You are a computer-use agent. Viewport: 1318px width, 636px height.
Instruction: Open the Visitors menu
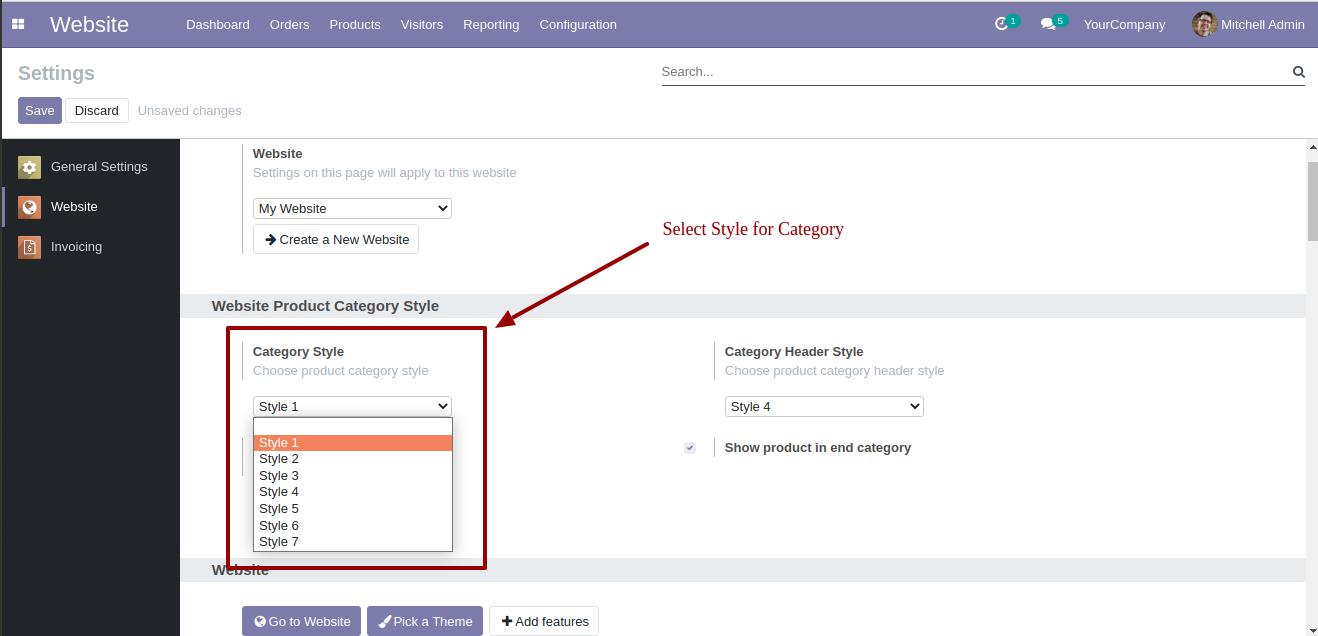pyautogui.click(x=422, y=24)
